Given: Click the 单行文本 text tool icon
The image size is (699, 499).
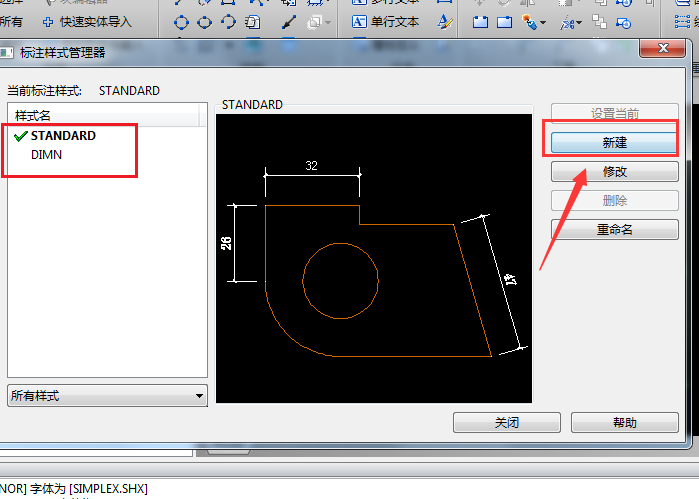Looking at the screenshot, I should [360, 21].
